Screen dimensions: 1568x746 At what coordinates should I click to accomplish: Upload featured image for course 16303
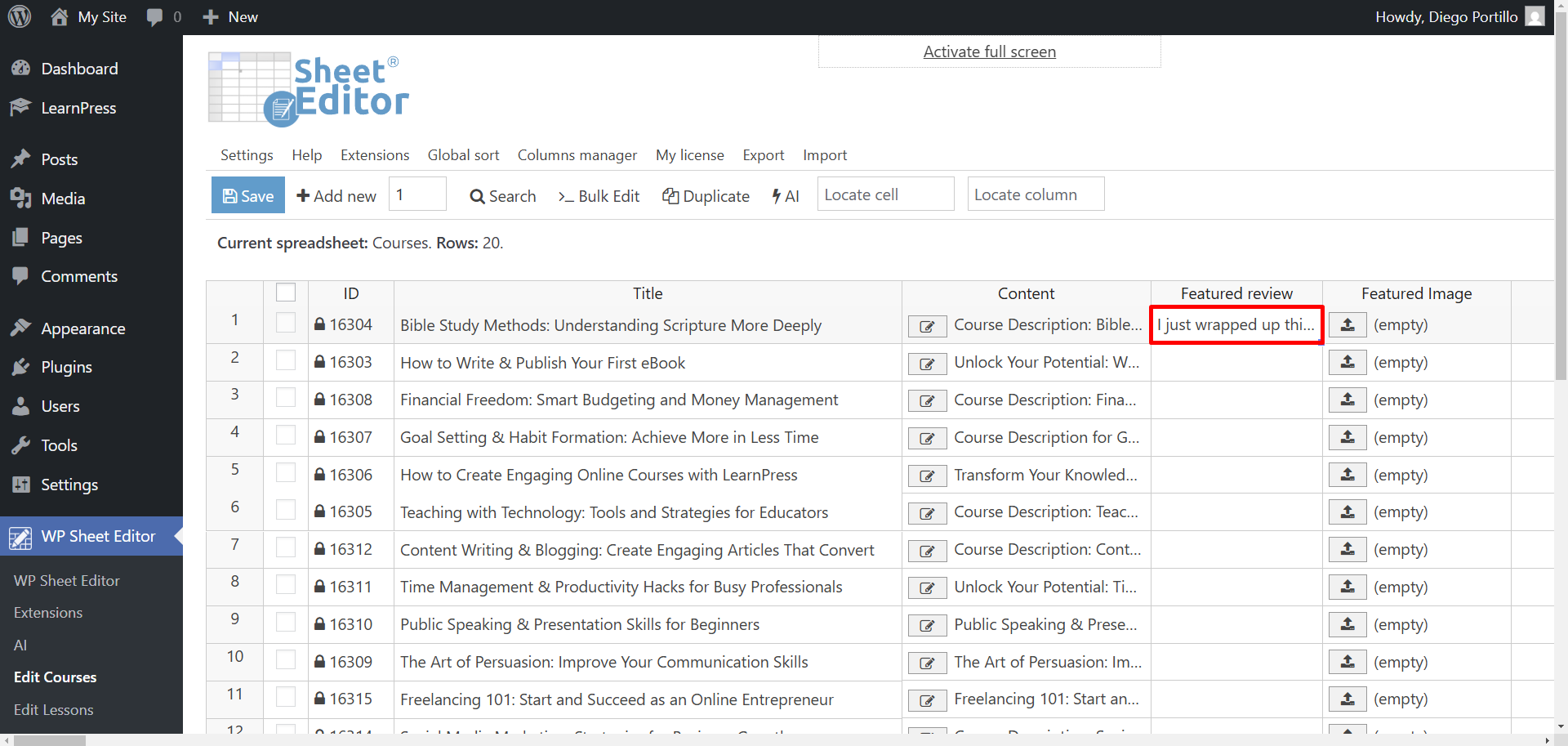(1347, 362)
